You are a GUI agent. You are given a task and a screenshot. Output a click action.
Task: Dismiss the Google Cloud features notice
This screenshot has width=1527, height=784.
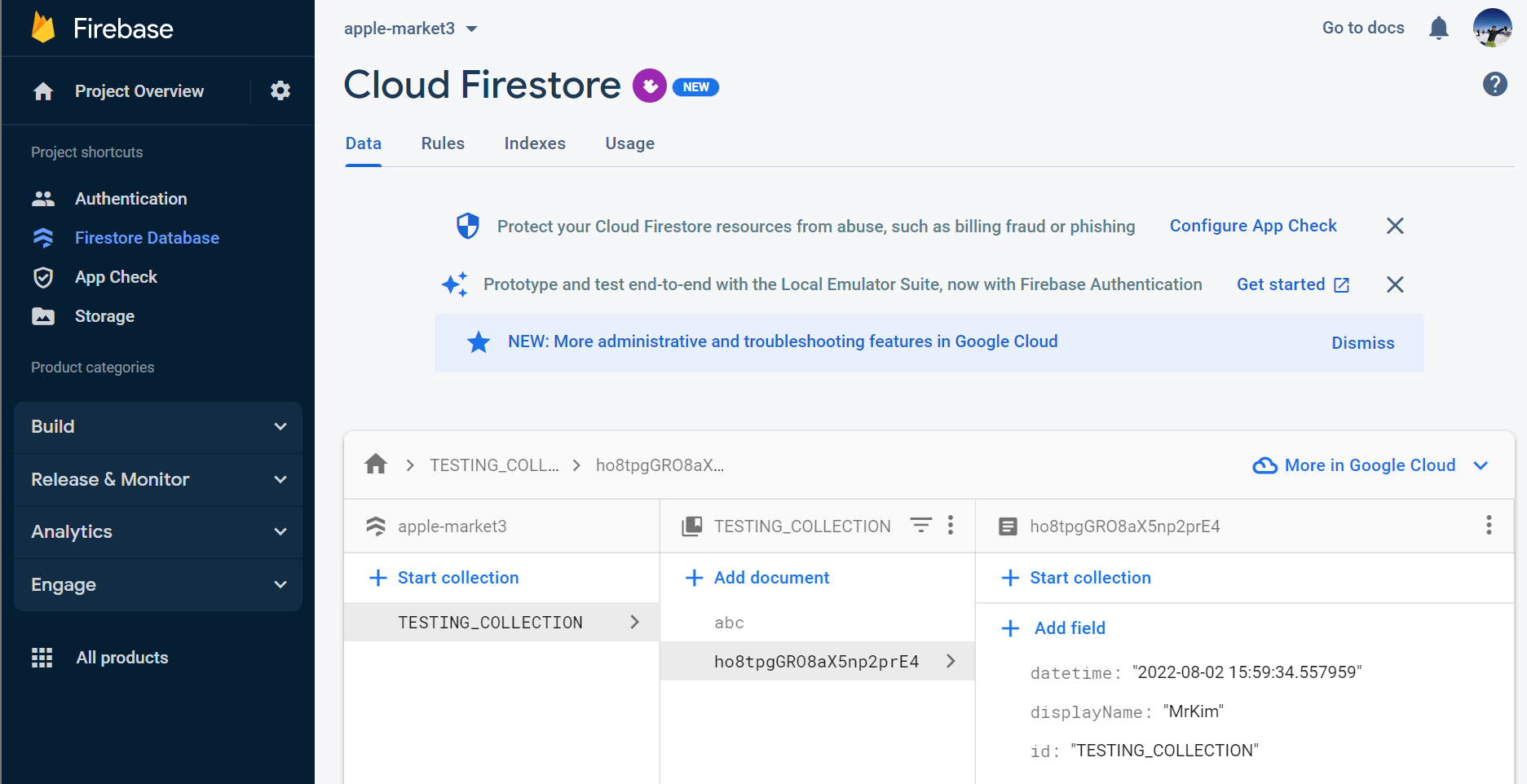coord(1363,343)
